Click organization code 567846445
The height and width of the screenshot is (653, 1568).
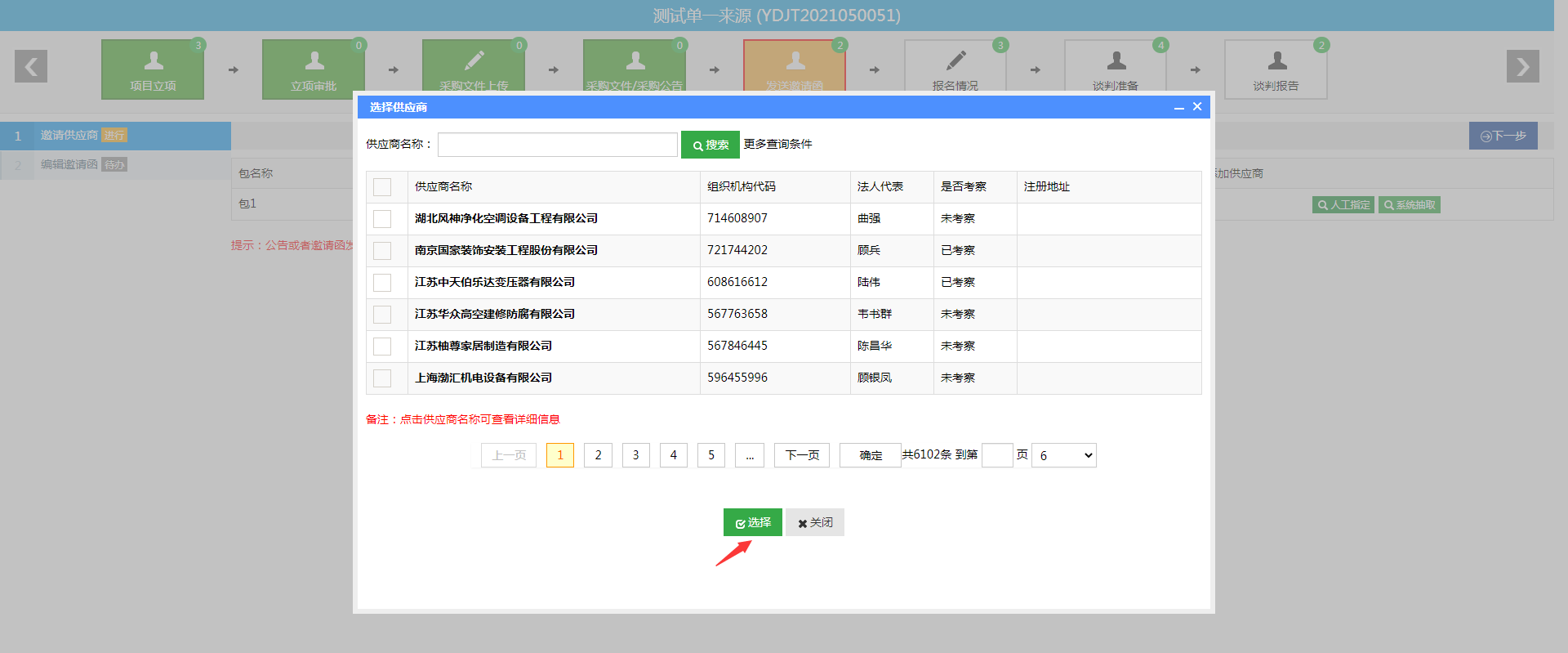[x=737, y=346]
